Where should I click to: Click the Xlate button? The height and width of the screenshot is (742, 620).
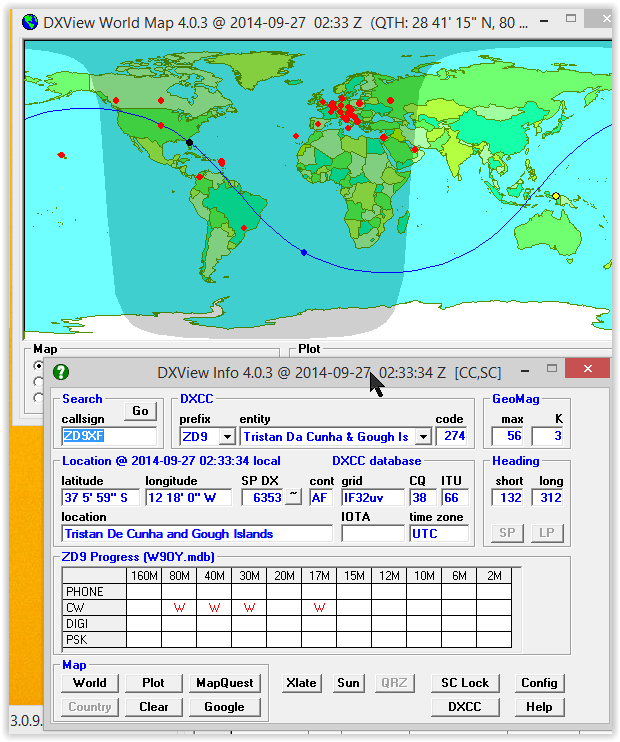pyautogui.click(x=301, y=683)
